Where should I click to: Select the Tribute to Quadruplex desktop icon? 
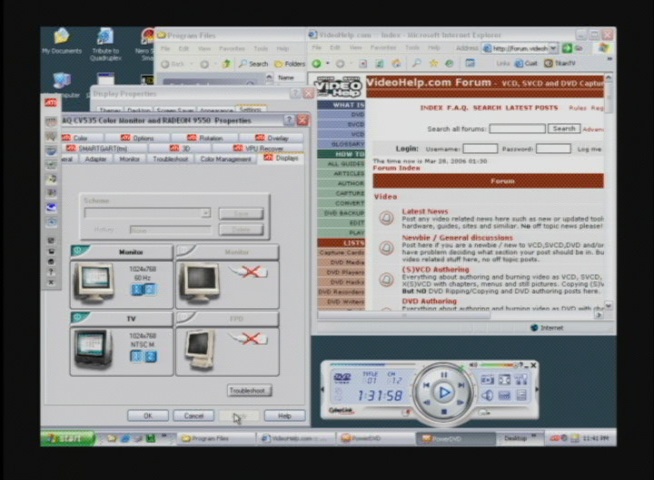point(105,44)
